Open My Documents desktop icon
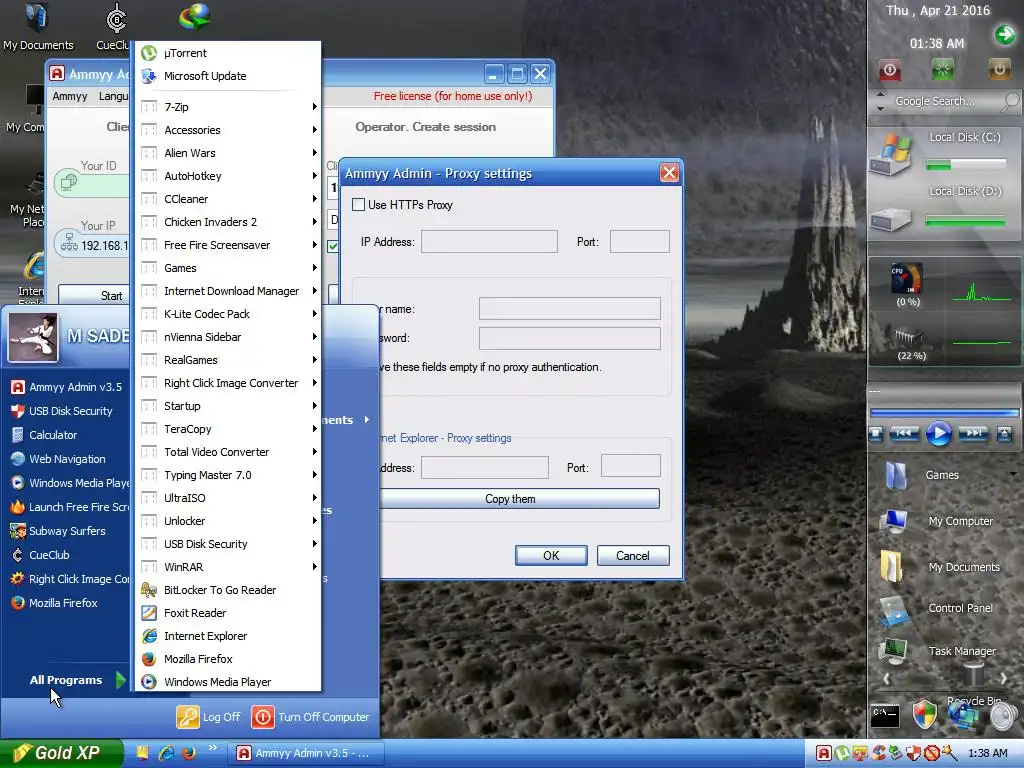Screen dimensions: 1024x768 [38, 26]
